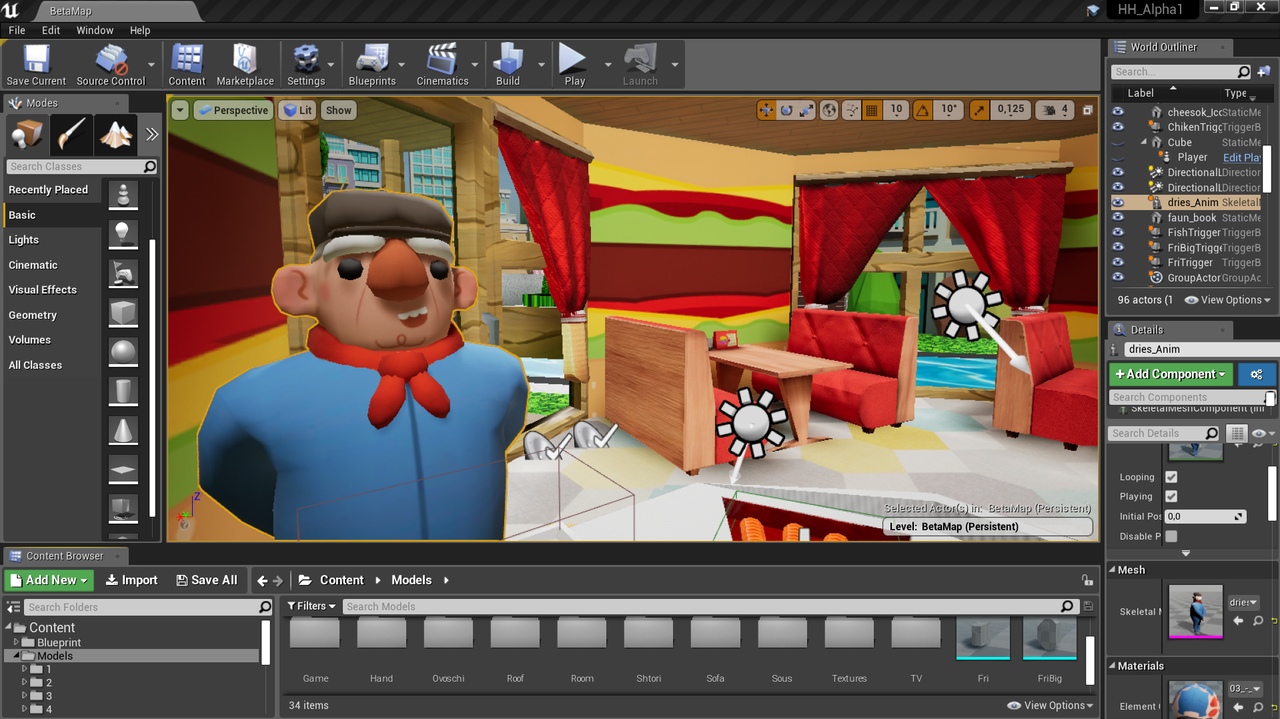Viewport: 1280px width, 719px height.
Task: Click the Settings toolbar icon
Action: click(306, 65)
